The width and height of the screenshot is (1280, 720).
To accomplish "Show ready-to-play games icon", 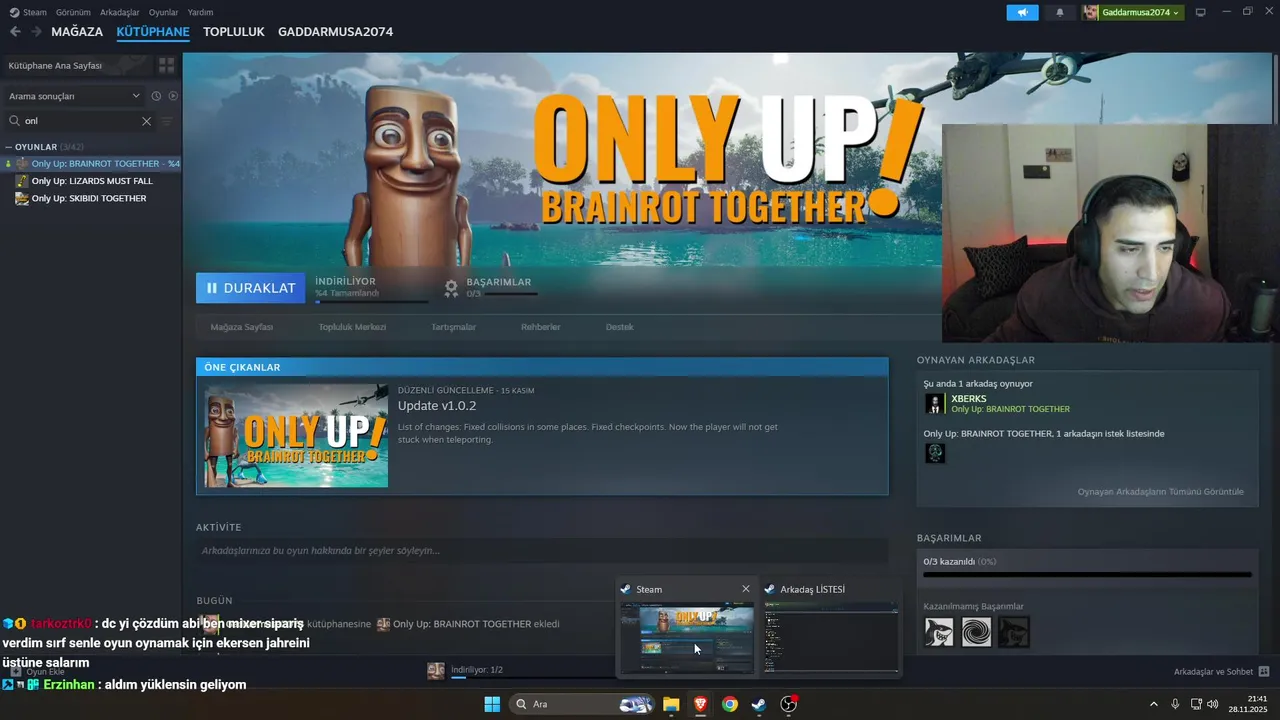I will 173,96.
